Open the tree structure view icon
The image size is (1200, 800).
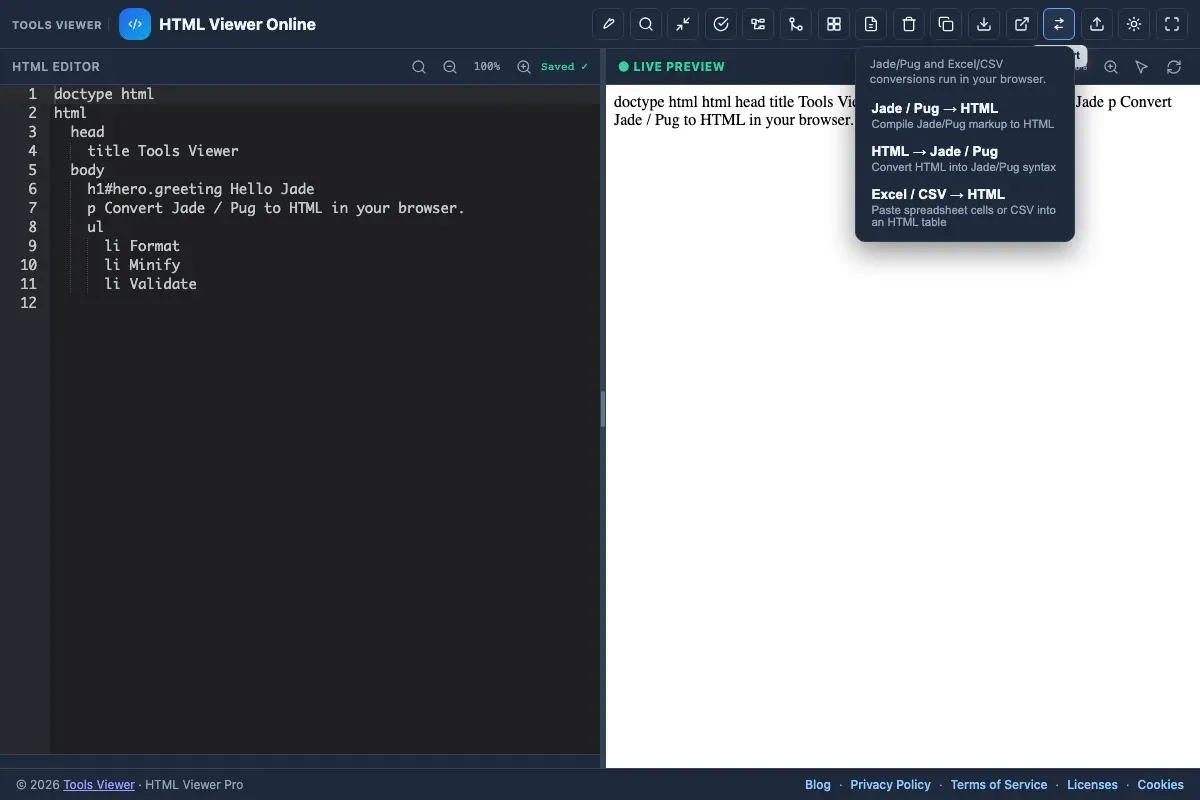pyautogui.click(x=758, y=24)
